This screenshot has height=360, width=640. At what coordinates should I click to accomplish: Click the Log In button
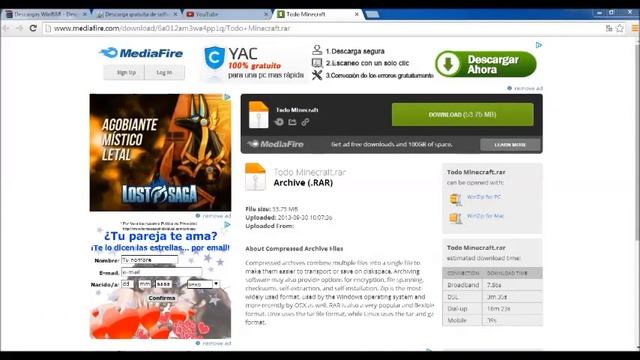pos(164,72)
